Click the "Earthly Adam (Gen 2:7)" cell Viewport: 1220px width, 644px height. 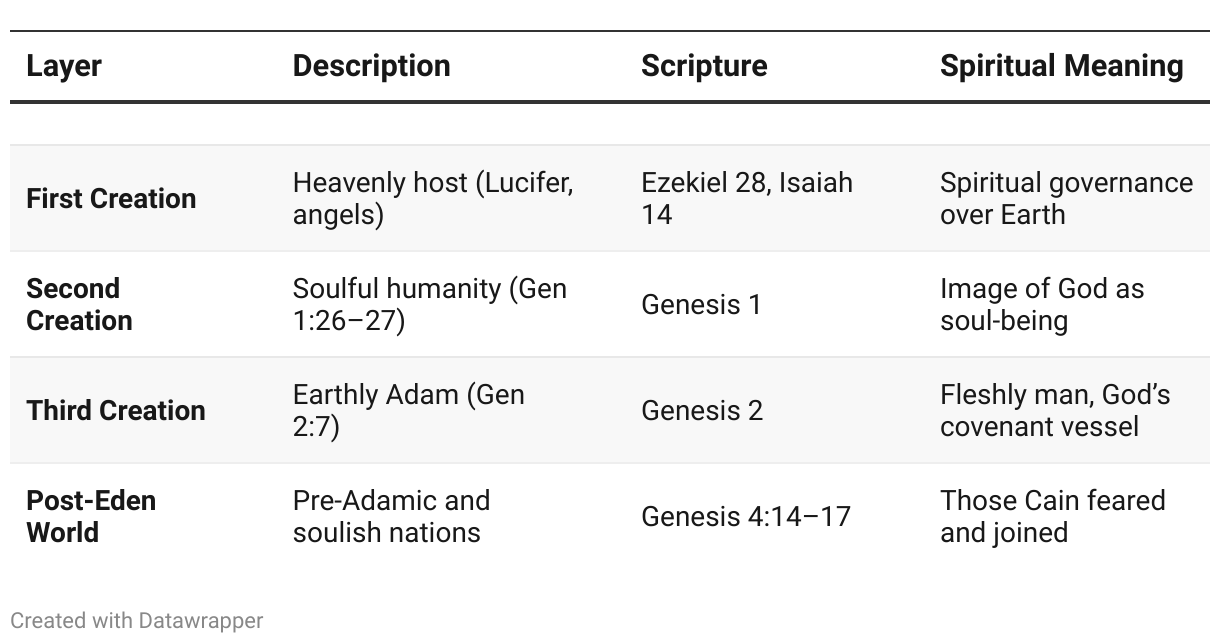[408, 410]
